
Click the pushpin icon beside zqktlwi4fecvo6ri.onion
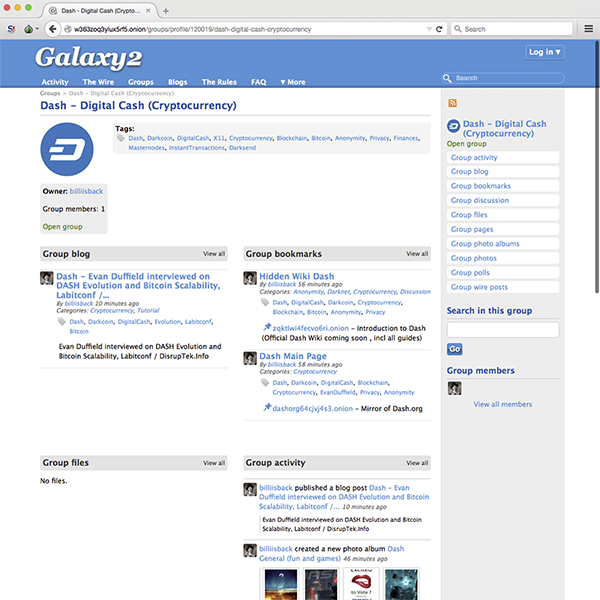tap(267, 327)
